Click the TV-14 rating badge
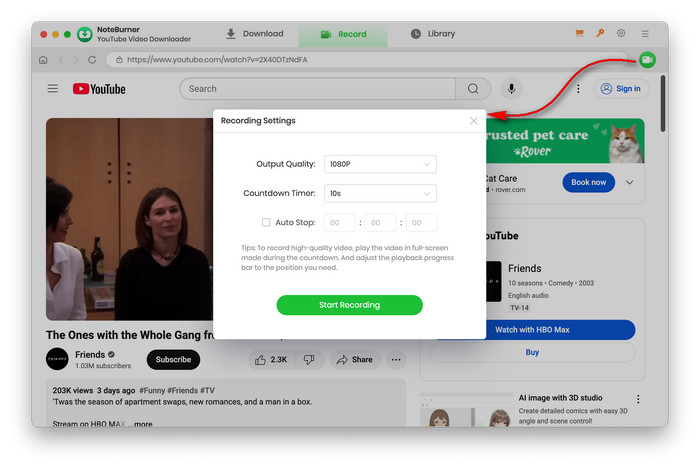This screenshot has height=469, width=700. point(519,308)
